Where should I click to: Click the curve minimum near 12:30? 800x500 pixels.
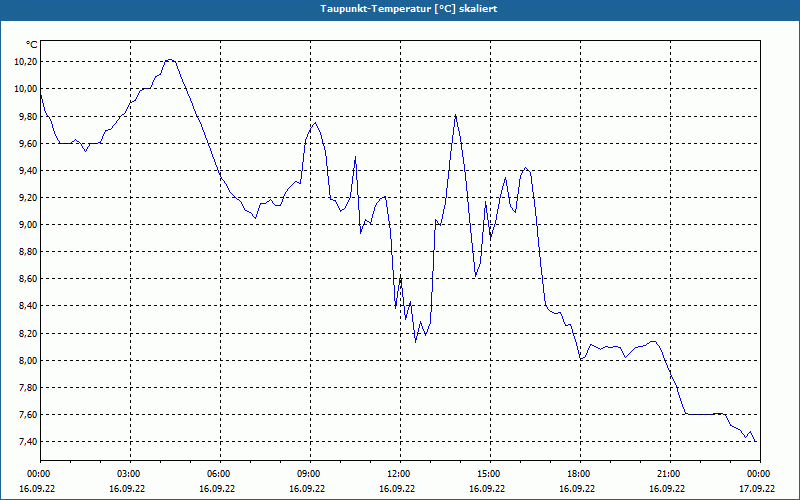415,341
